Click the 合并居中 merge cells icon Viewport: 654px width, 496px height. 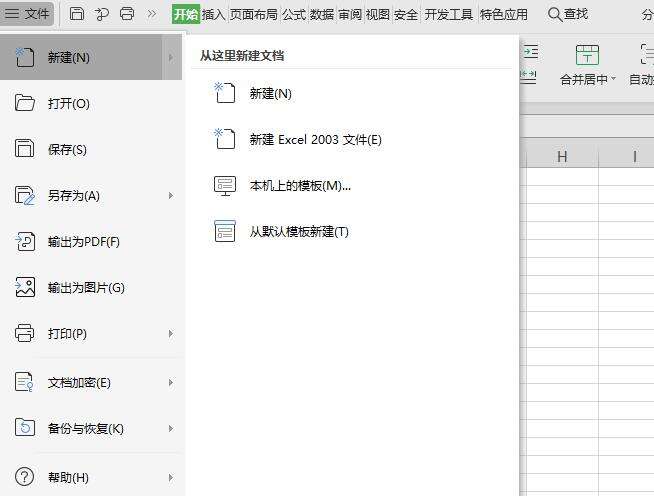tap(587, 55)
